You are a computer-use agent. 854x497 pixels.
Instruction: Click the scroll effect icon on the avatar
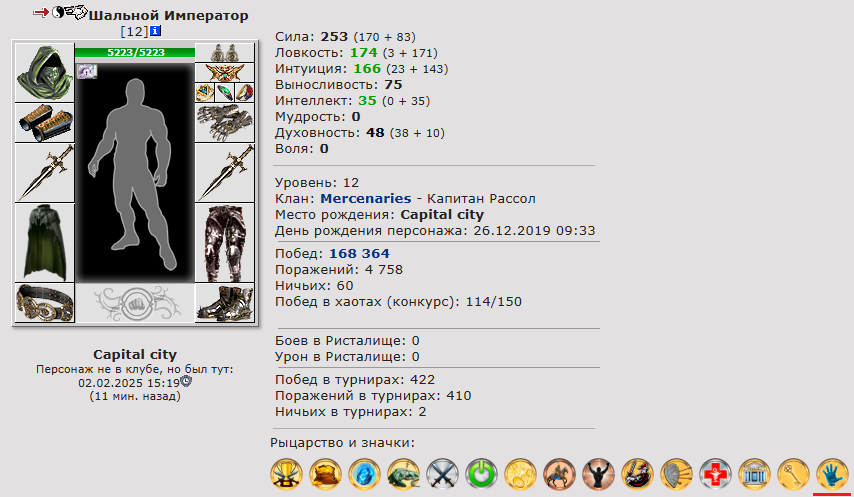point(87,71)
